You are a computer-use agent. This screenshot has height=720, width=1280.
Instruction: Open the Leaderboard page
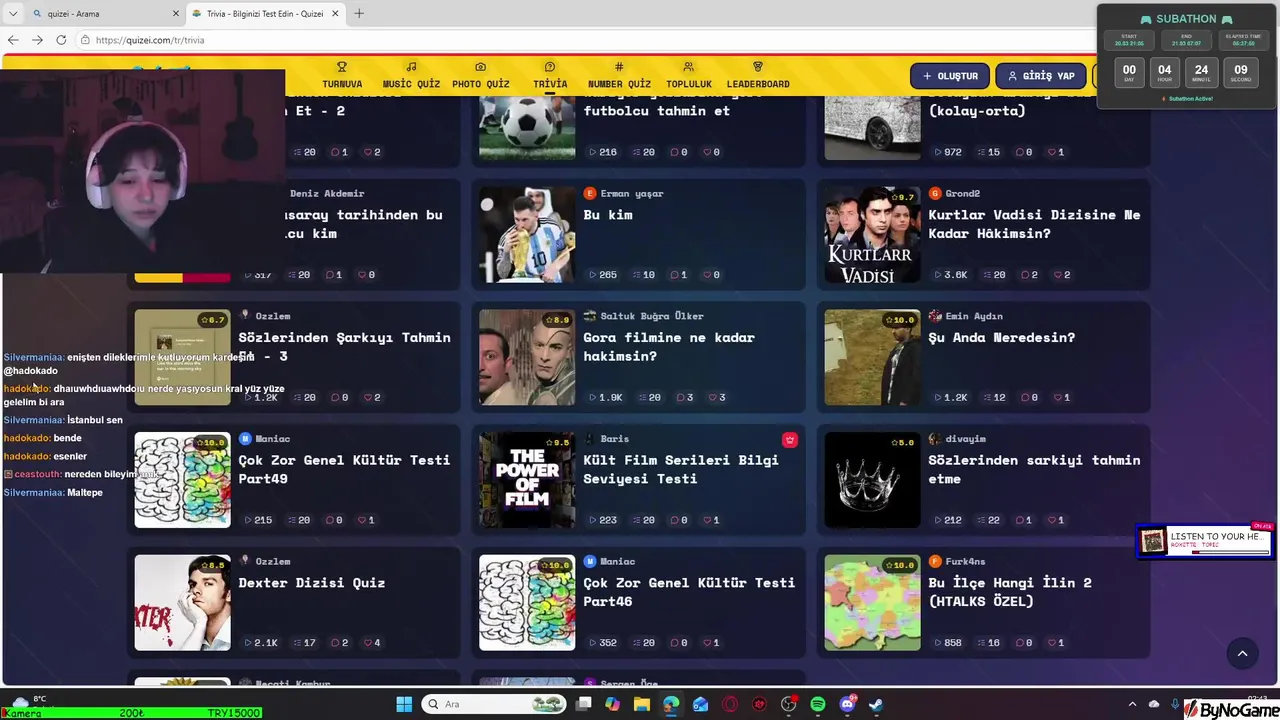(758, 76)
